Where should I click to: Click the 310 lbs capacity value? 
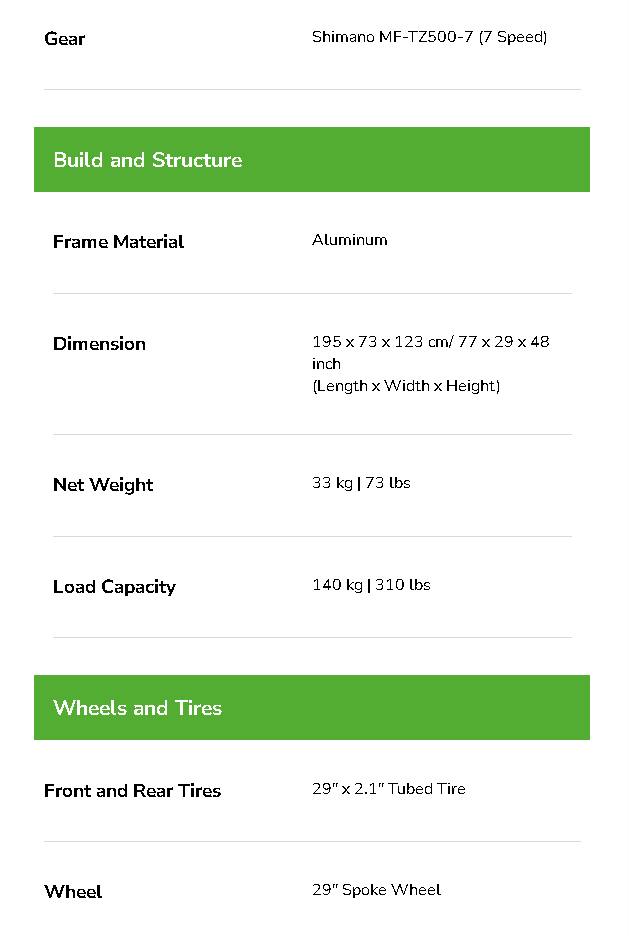click(402, 585)
